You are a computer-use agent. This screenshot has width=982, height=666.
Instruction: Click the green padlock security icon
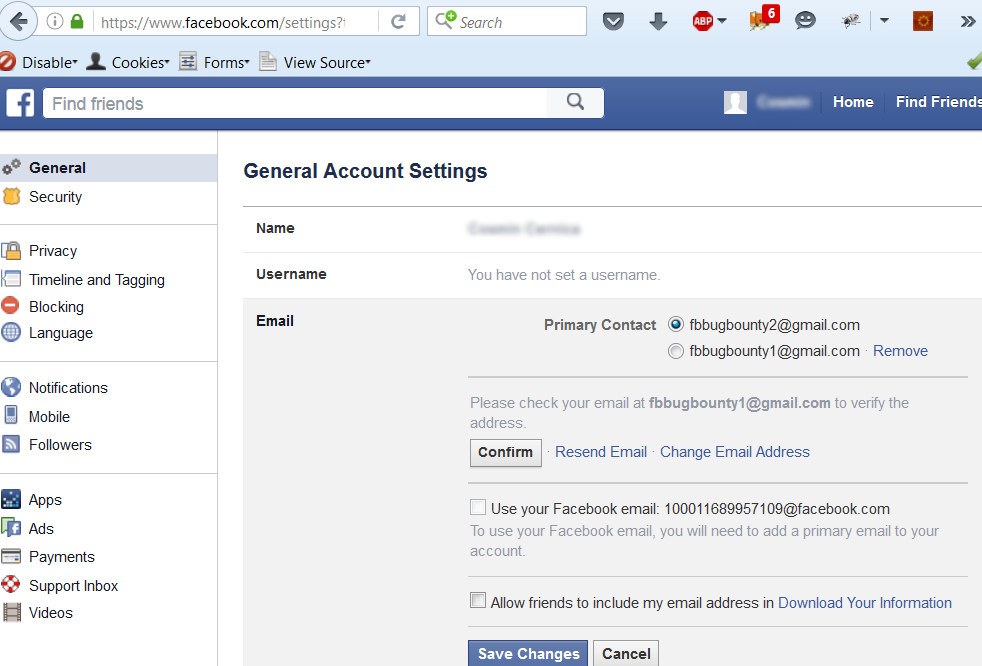[77, 22]
